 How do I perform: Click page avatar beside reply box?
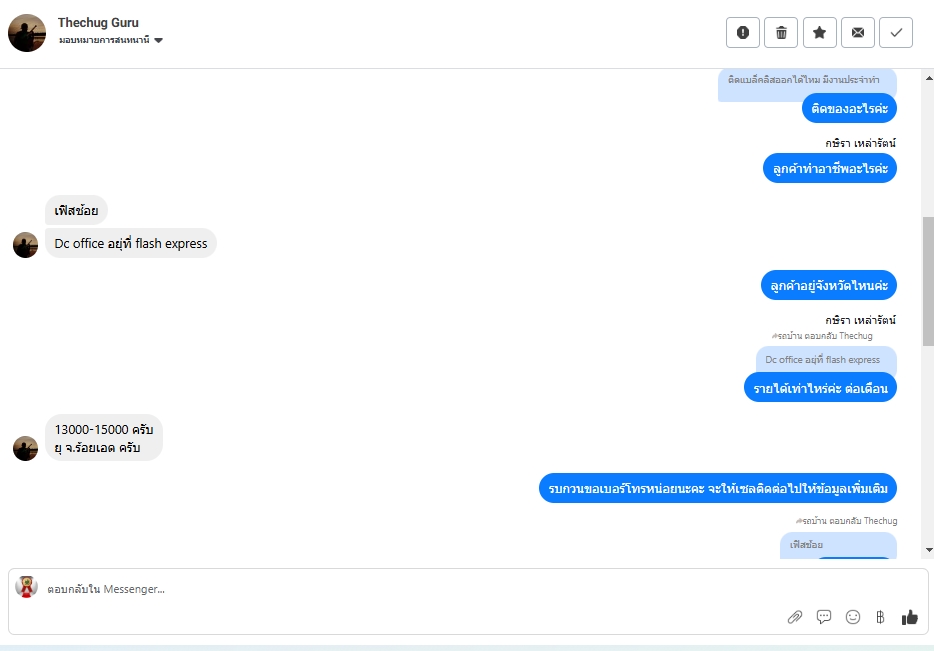(x=26, y=587)
